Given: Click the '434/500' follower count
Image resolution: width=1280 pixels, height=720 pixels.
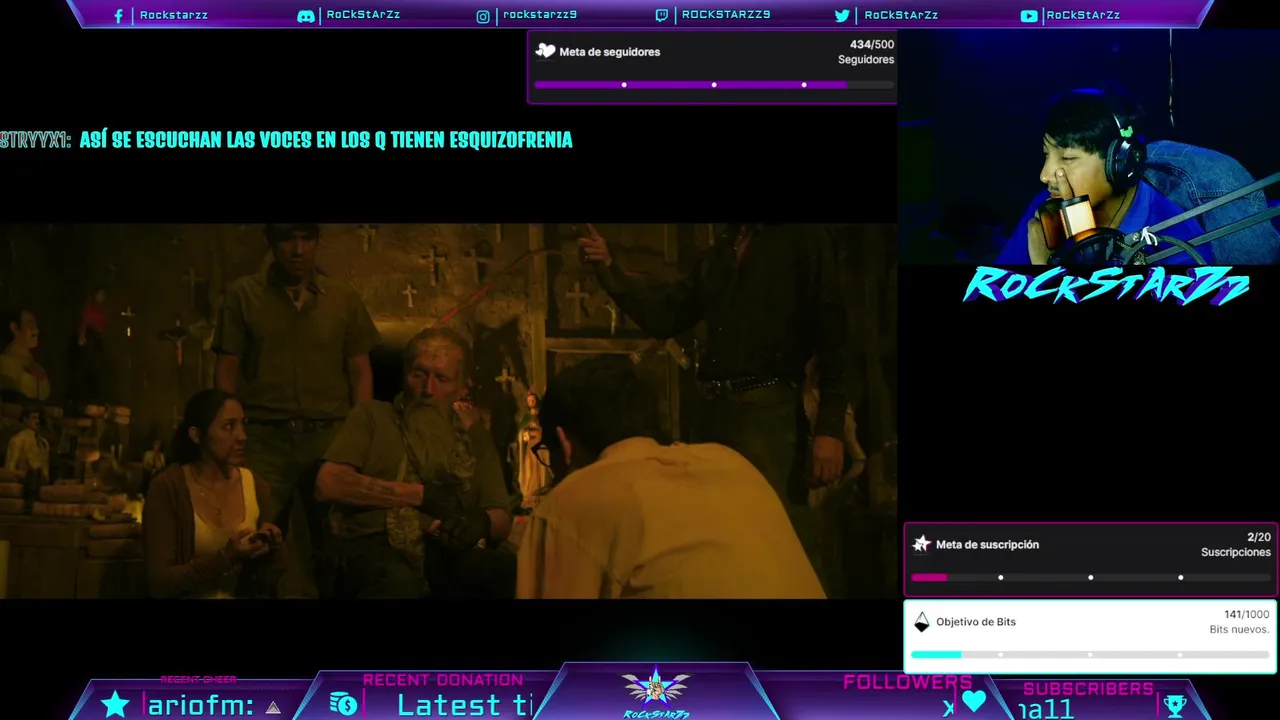Looking at the screenshot, I should point(872,45).
